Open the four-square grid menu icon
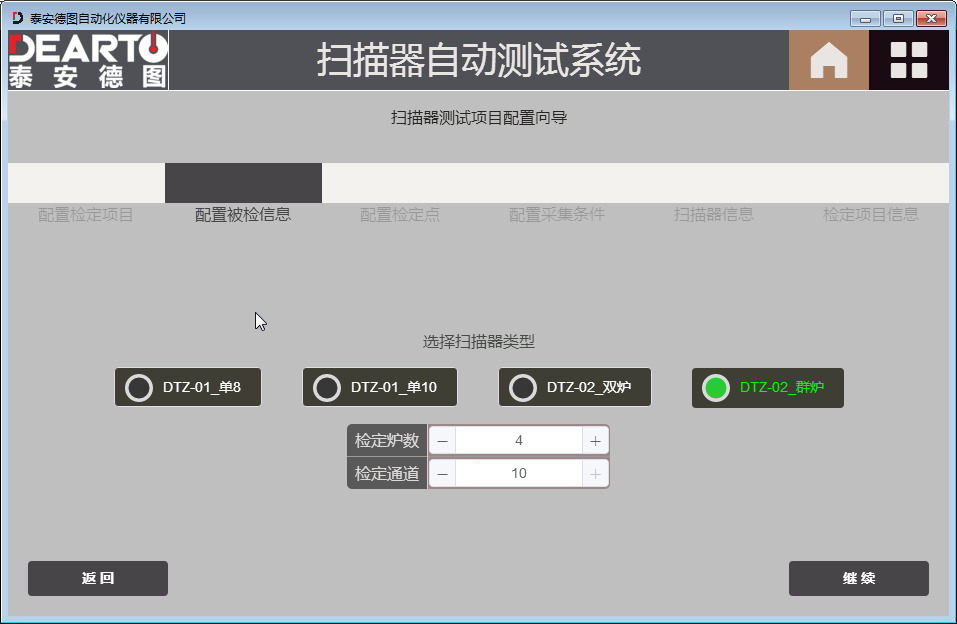The image size is (957, 624). tap(908, 60)
